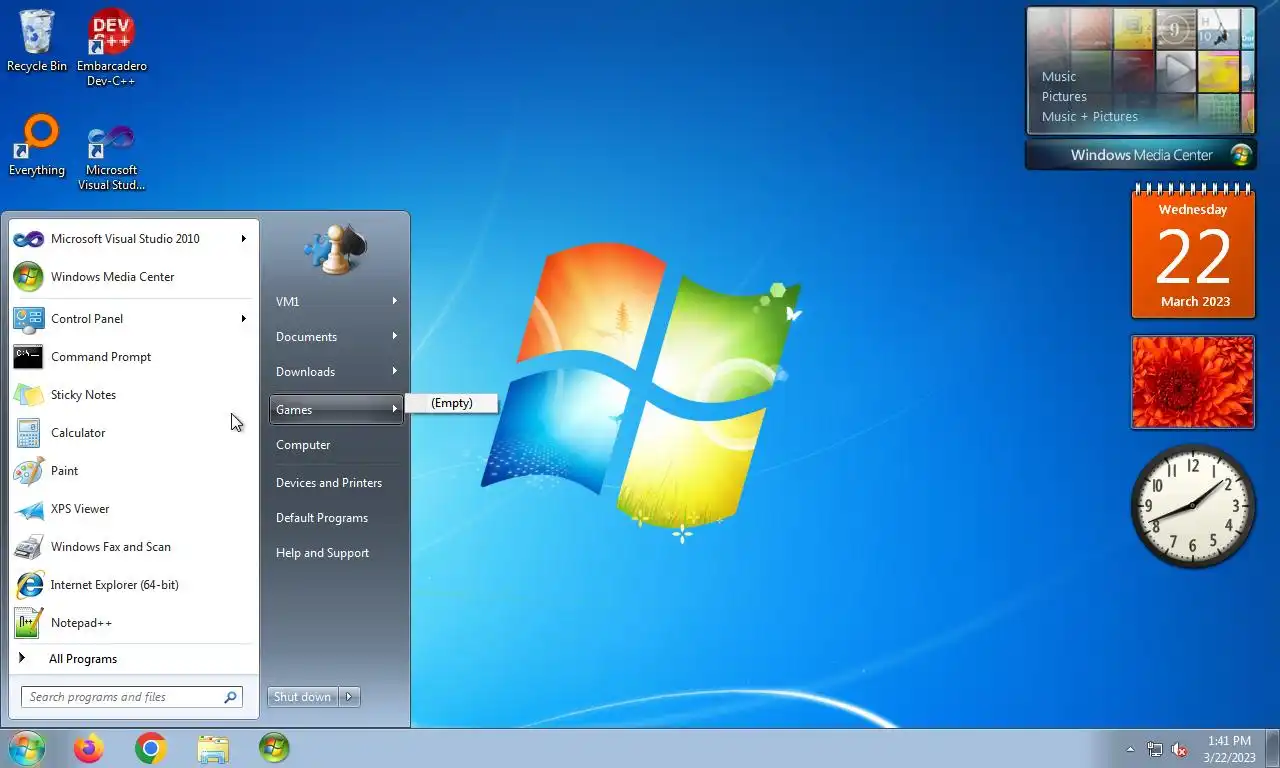Expand the Downloads submenu arrow
The image size is (1280, 768).
(395, 371)
